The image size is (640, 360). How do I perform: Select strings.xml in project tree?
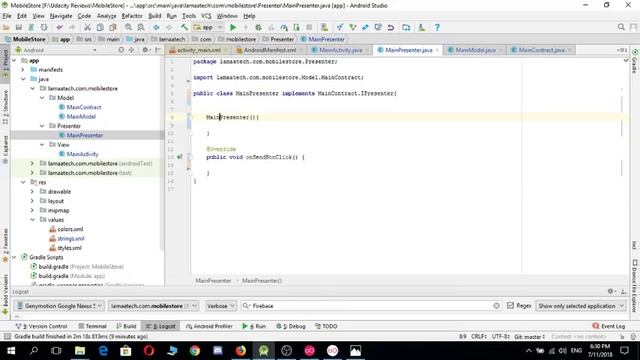click(71, 239)
